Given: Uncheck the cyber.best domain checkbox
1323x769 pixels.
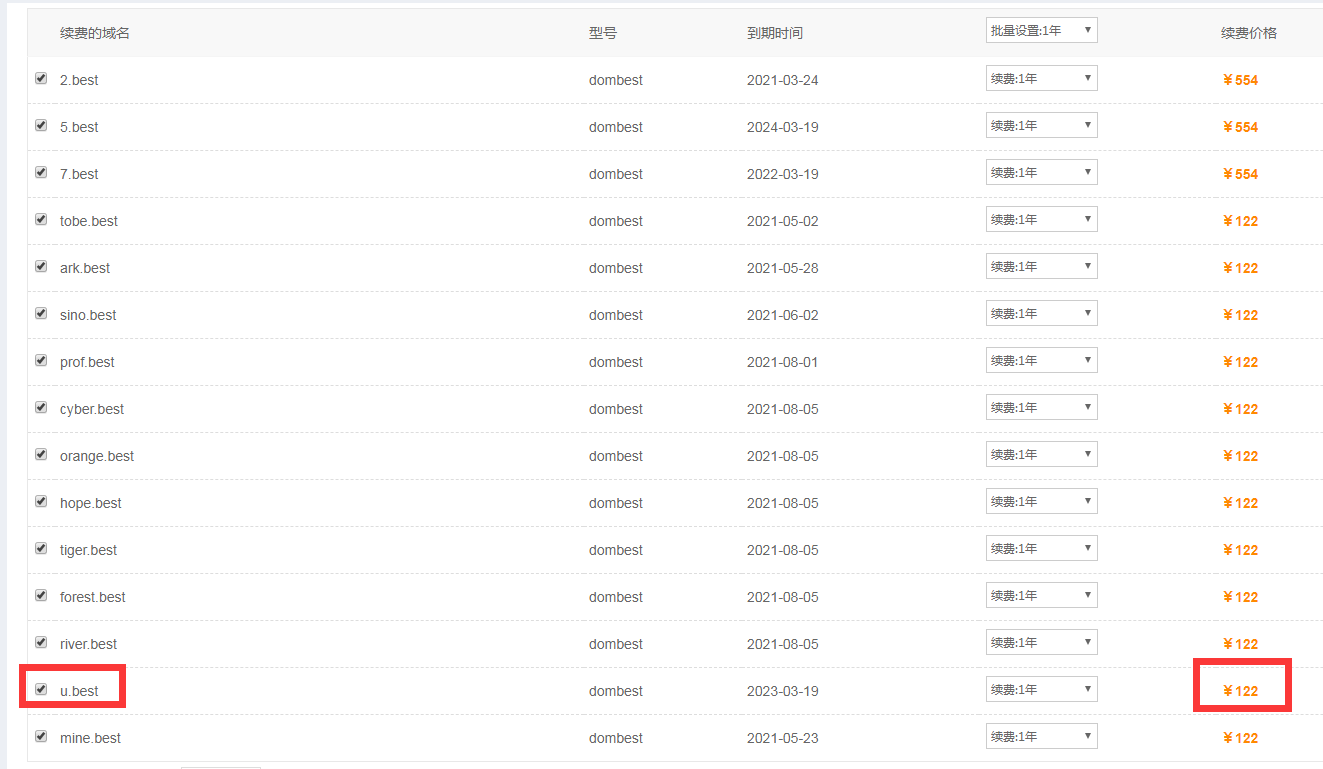Looking at the screenshot, I should 41,407.
